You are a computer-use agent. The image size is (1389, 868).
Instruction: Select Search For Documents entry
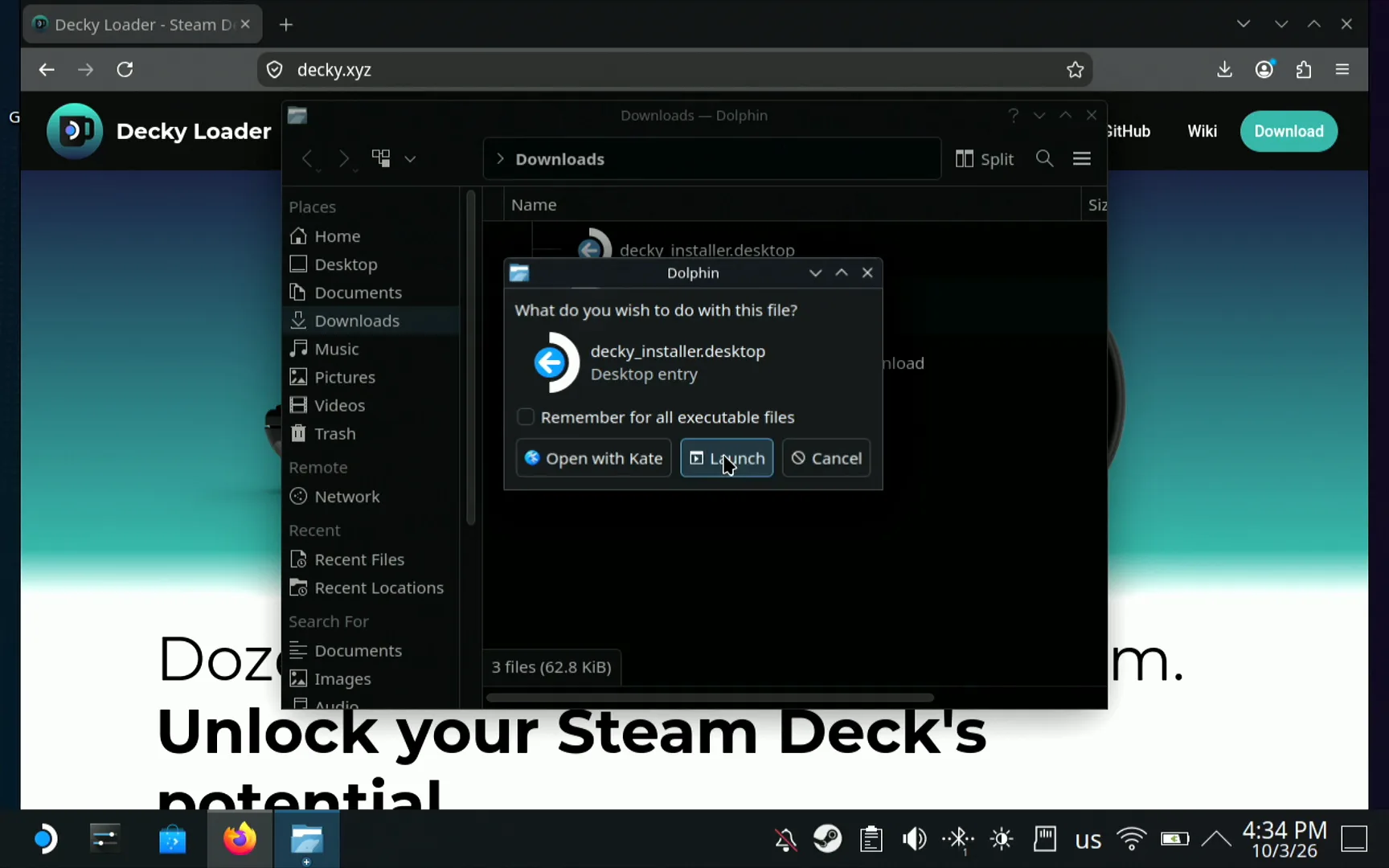coord(371,650)
